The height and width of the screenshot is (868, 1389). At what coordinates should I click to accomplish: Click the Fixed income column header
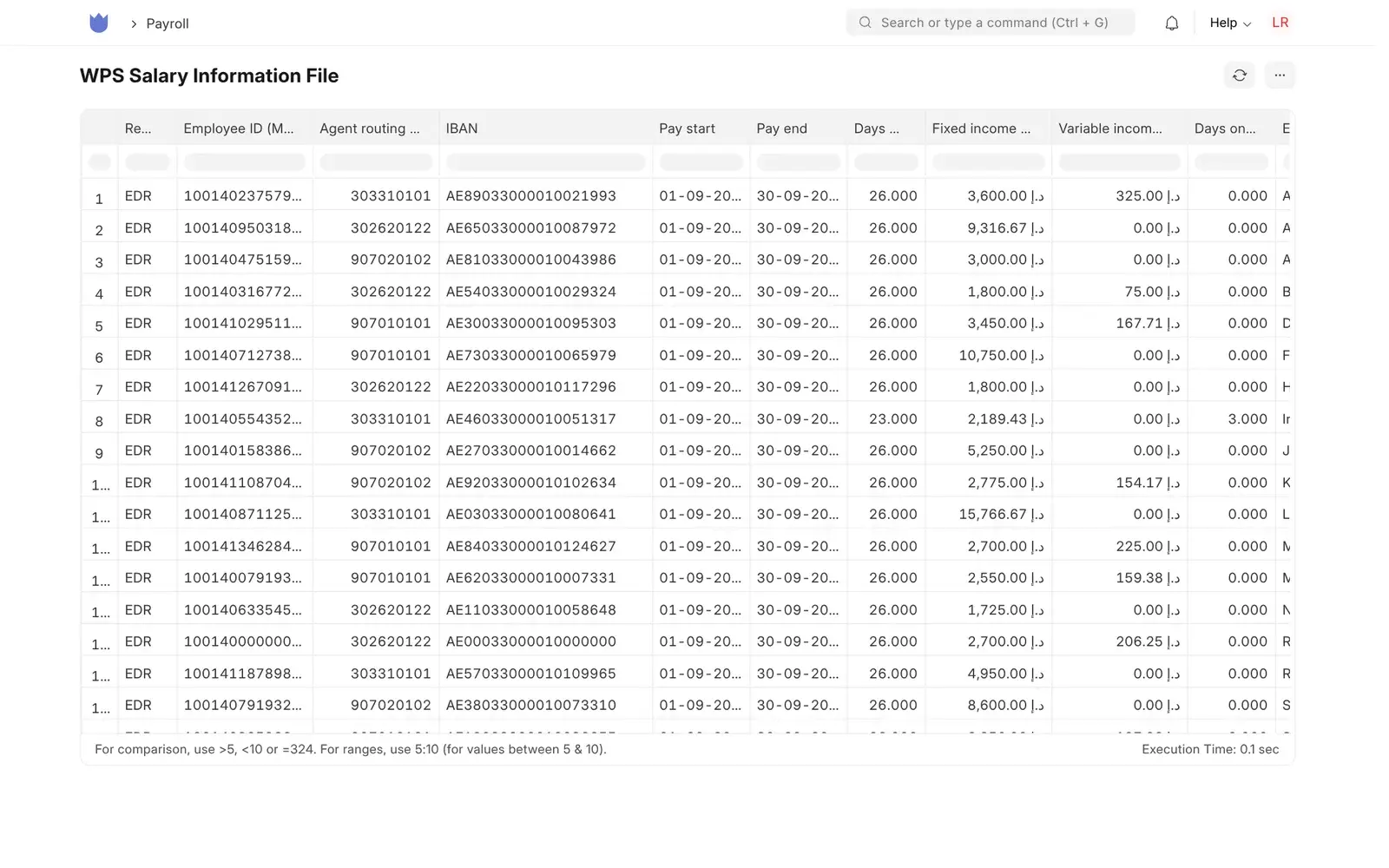point(988,128)
